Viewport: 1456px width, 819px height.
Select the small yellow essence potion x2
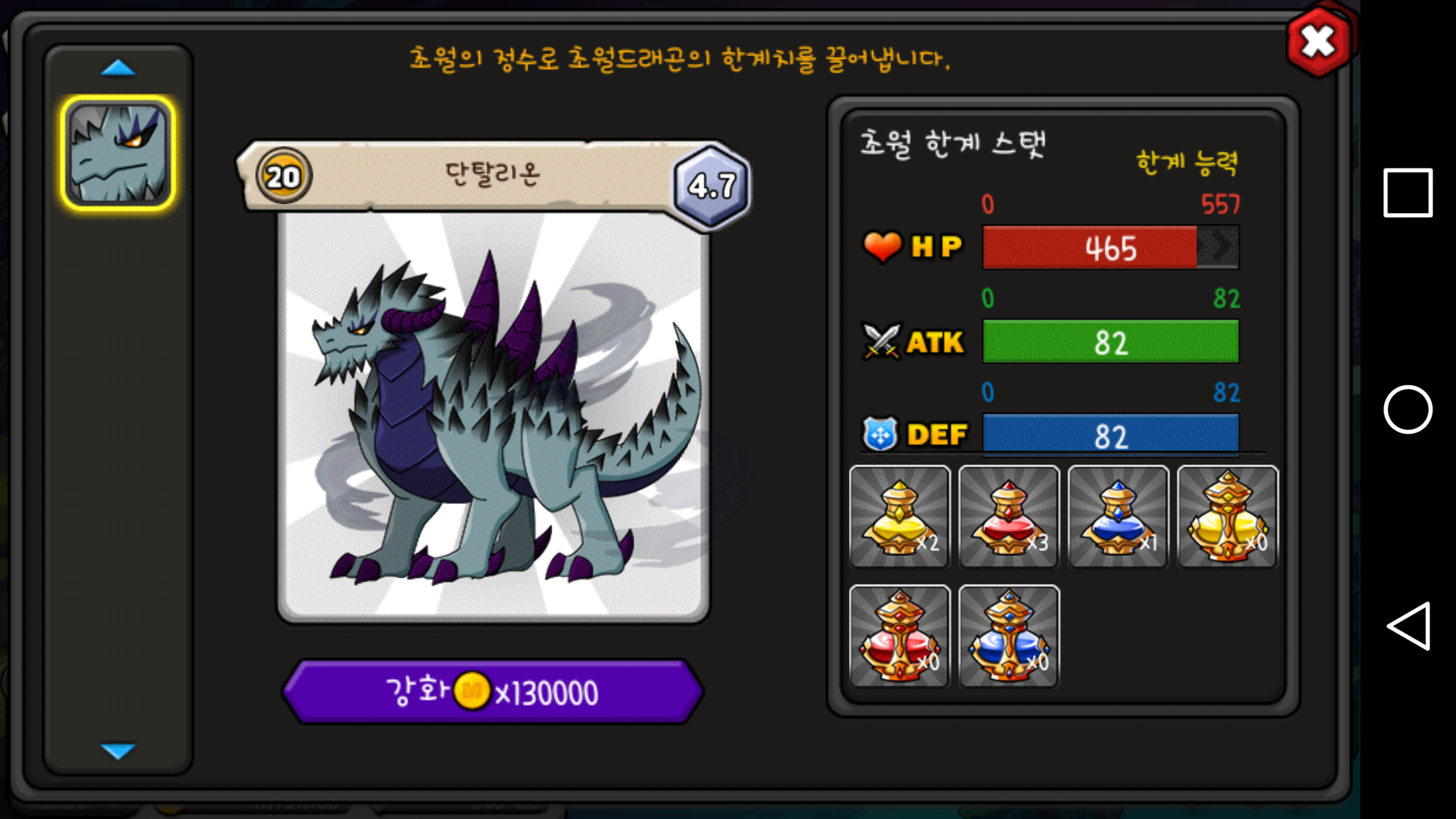(900, 516)
